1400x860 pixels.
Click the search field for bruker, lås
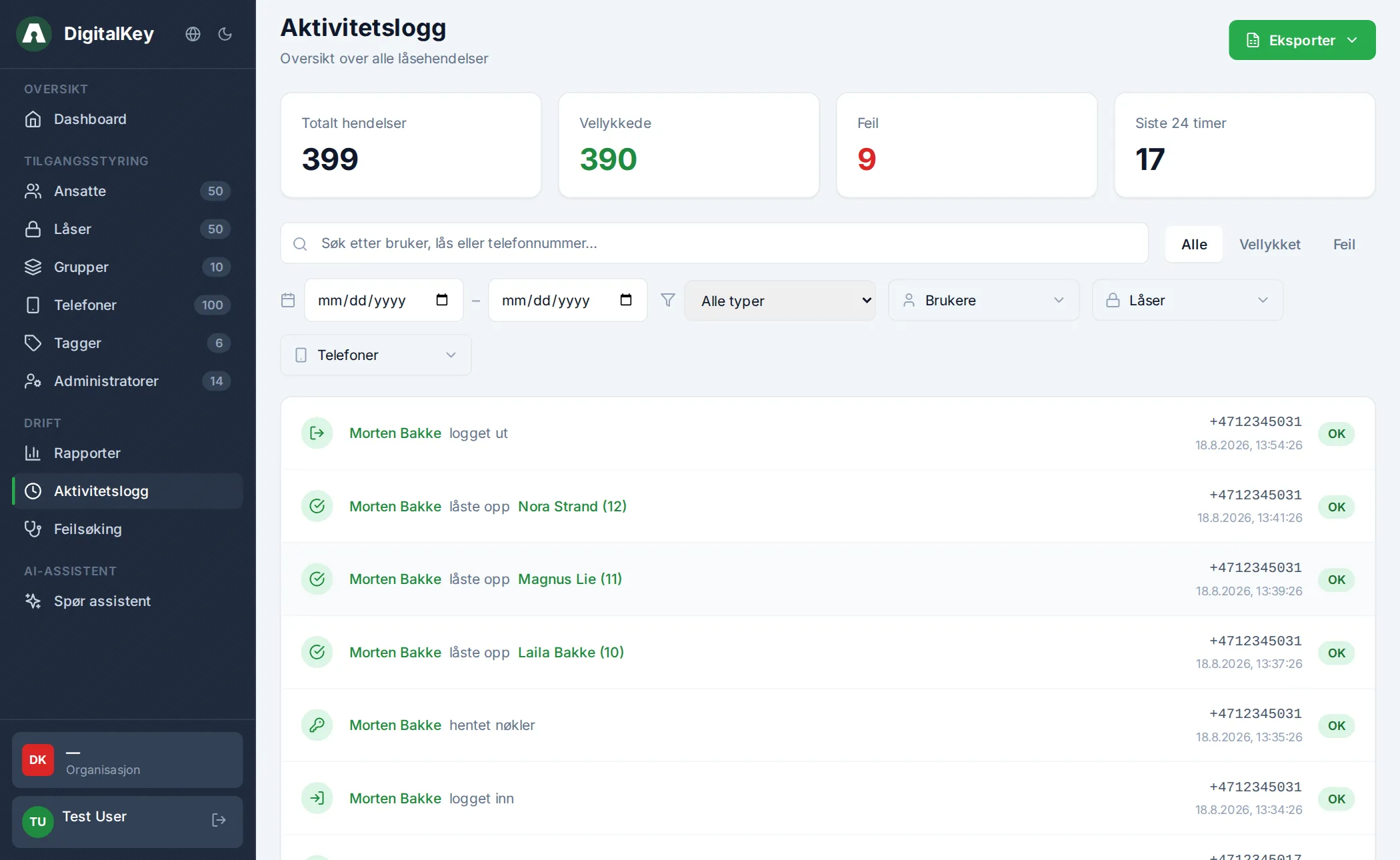click(714, 243)
